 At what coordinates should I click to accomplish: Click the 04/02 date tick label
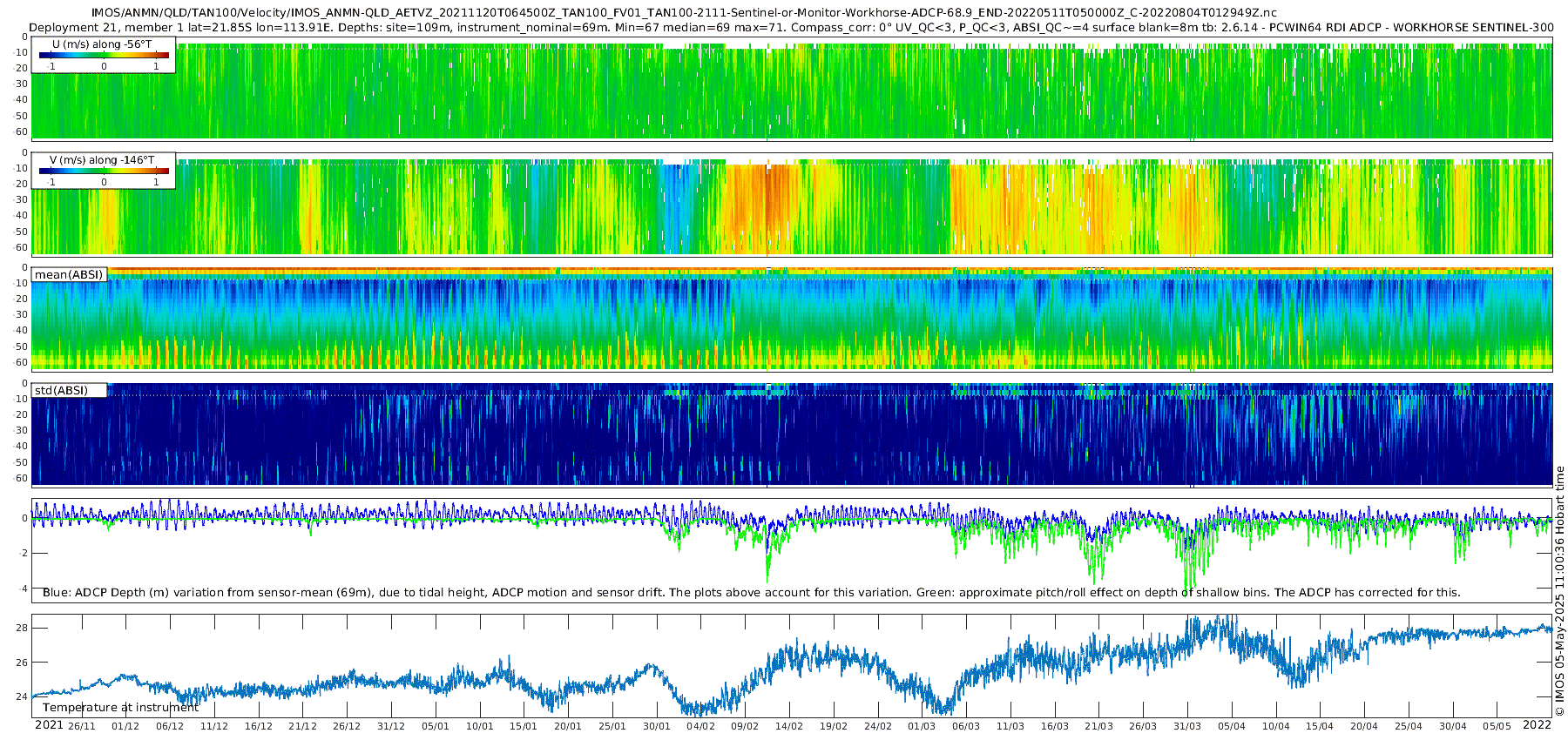700,726
